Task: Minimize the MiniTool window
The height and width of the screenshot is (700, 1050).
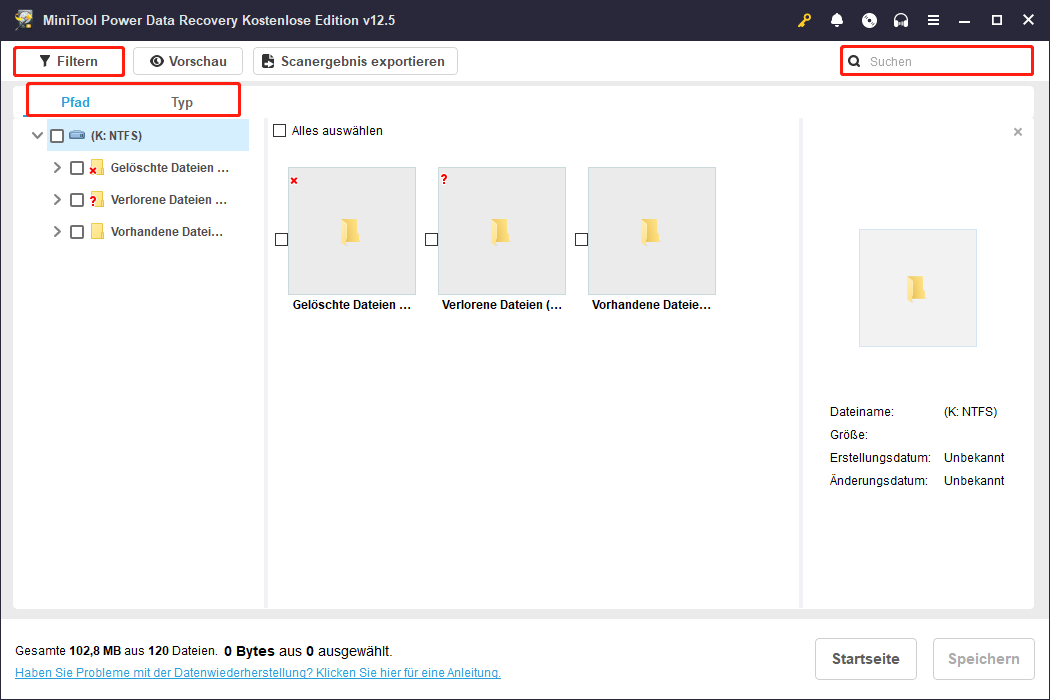Action: [964, 20]
